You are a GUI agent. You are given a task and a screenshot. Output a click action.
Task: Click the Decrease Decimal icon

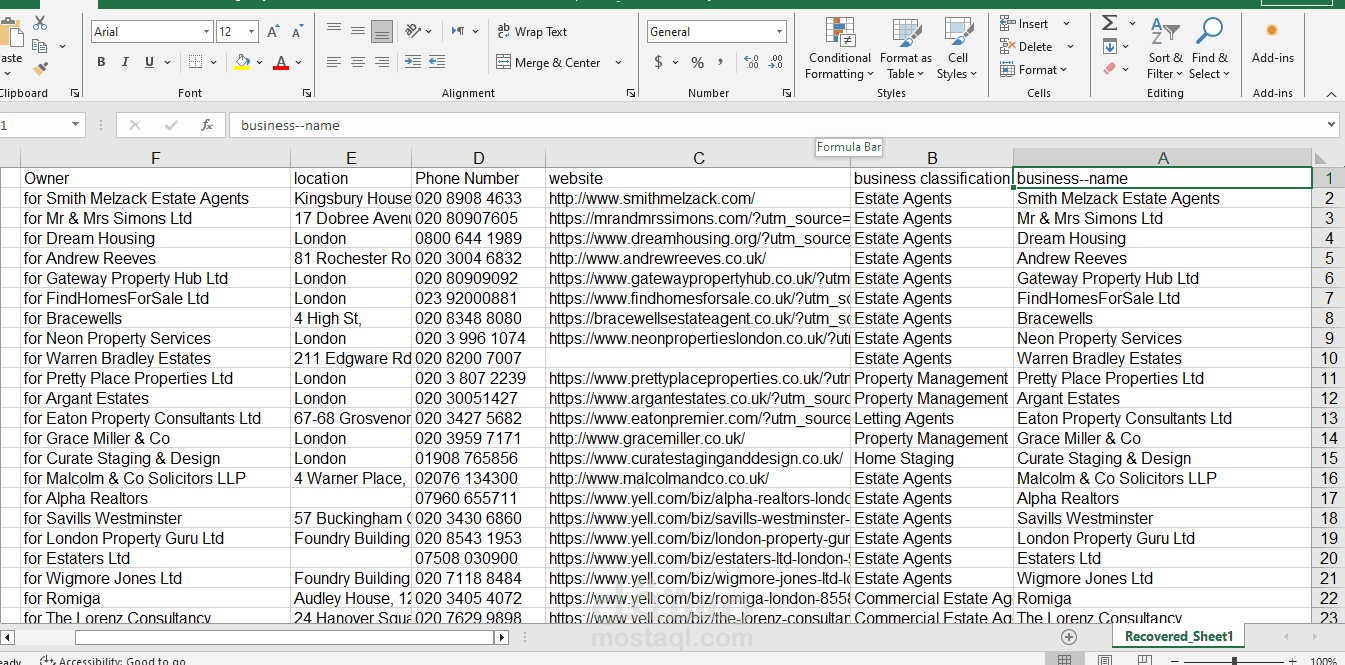pos(776,62)
